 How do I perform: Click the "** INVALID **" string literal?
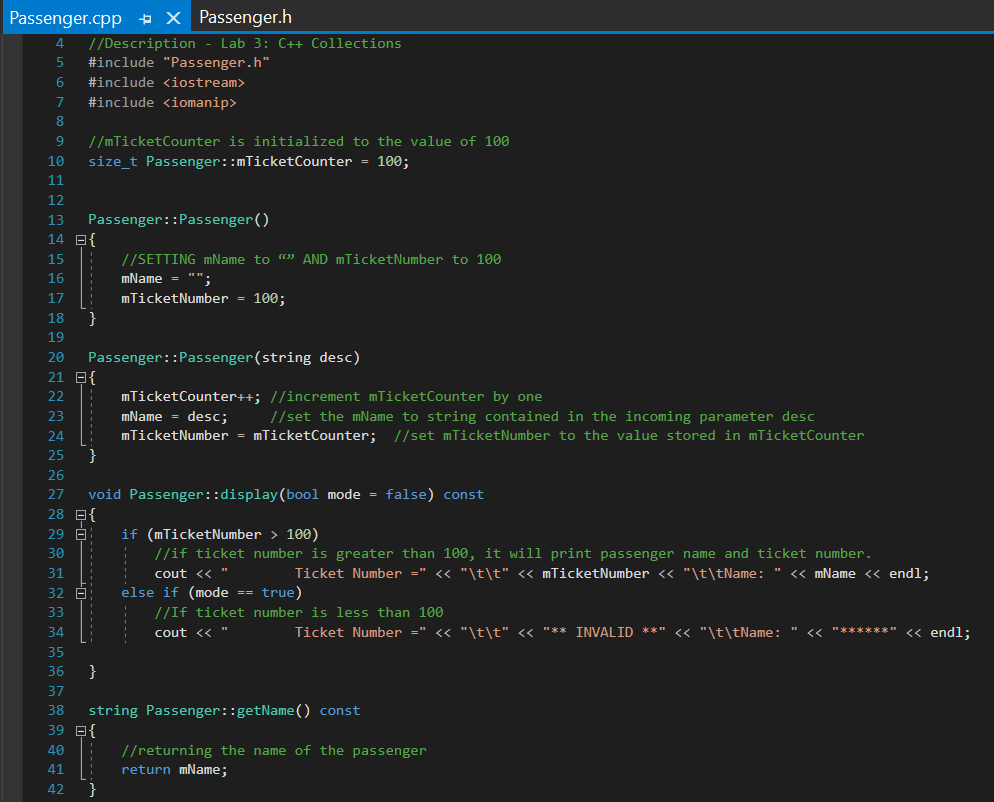(x=604, y=632)
